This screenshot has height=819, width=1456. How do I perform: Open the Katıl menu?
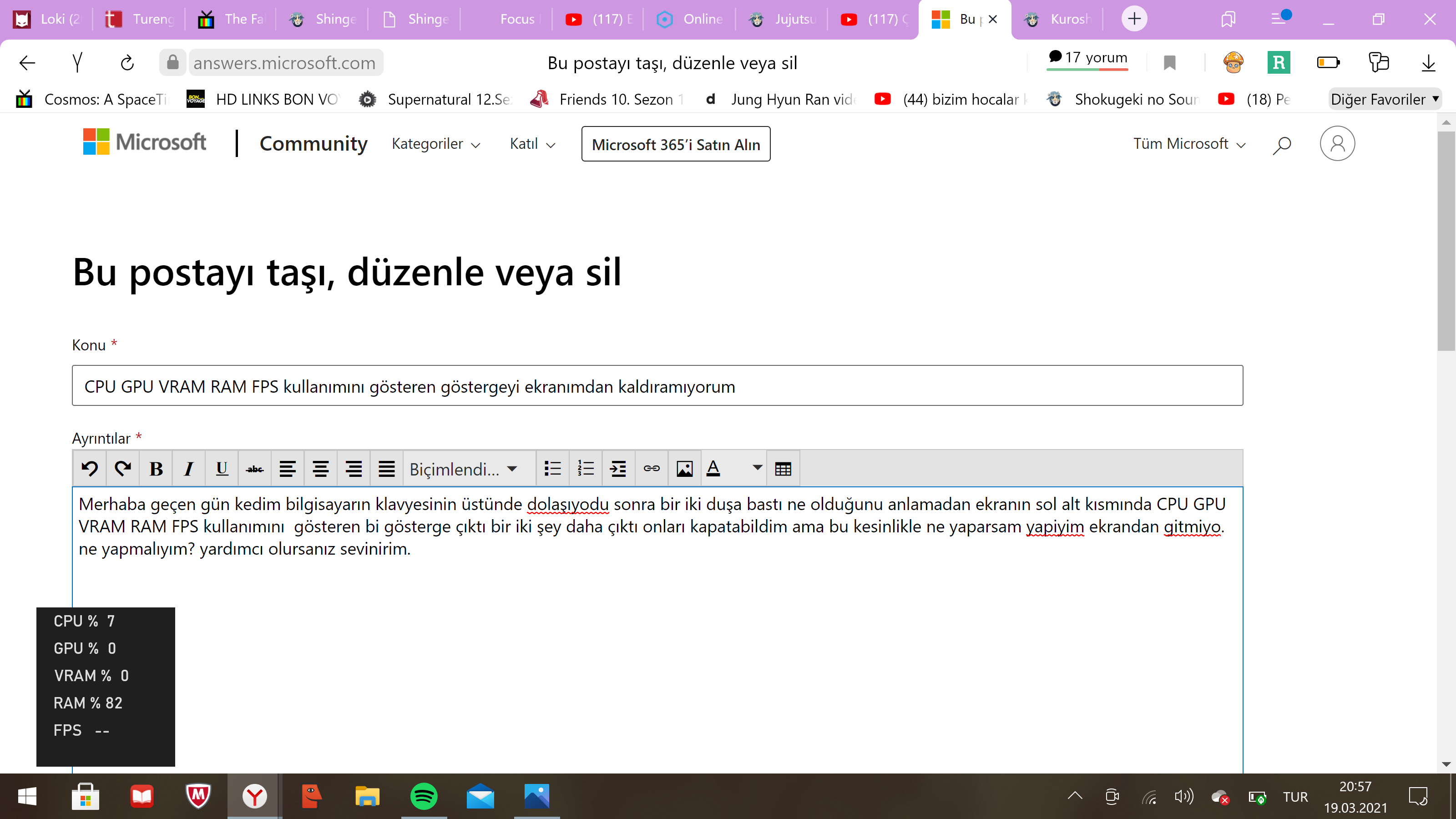(x=532, y=144)
